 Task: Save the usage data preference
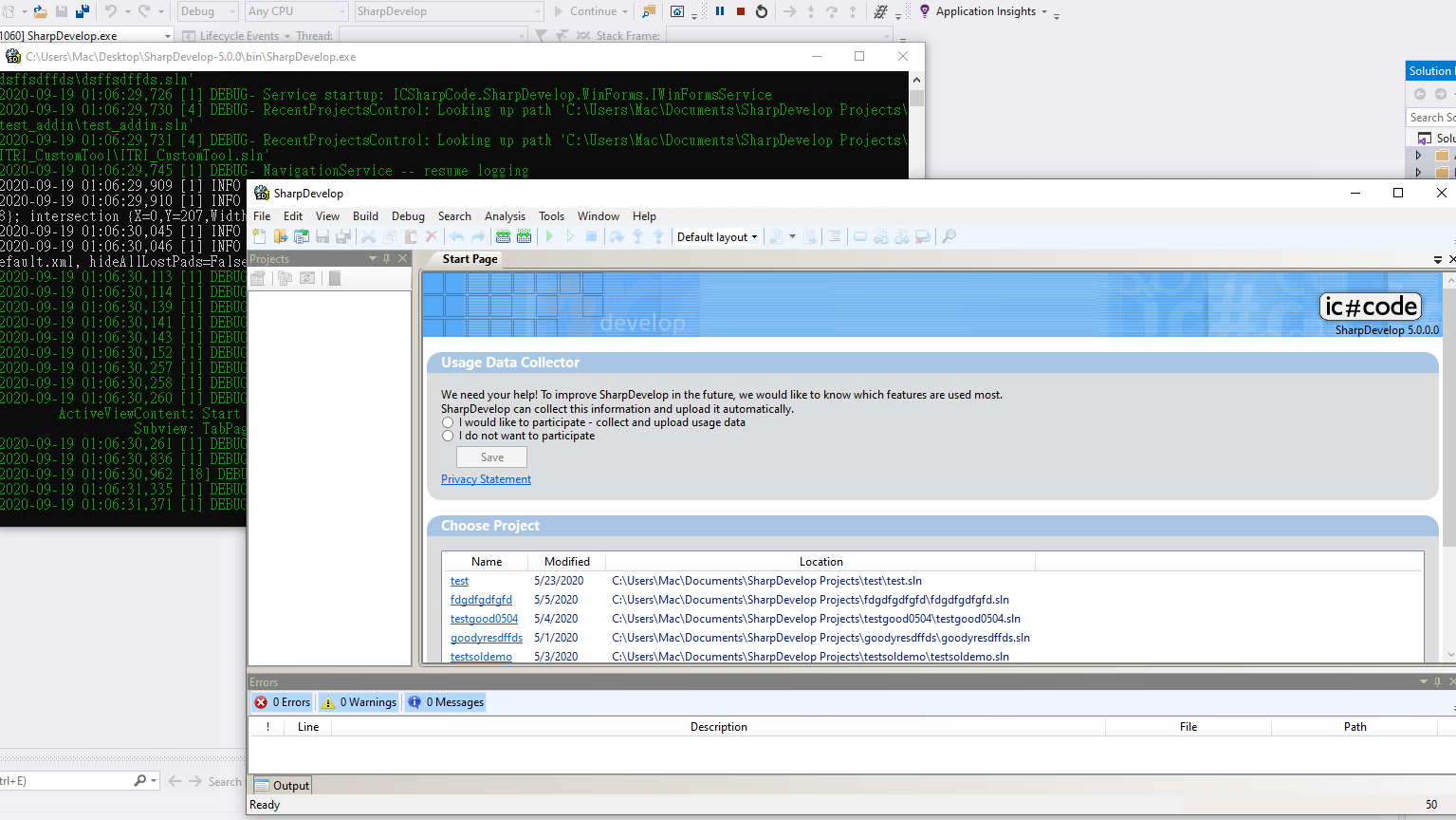(x=491, y=457)
